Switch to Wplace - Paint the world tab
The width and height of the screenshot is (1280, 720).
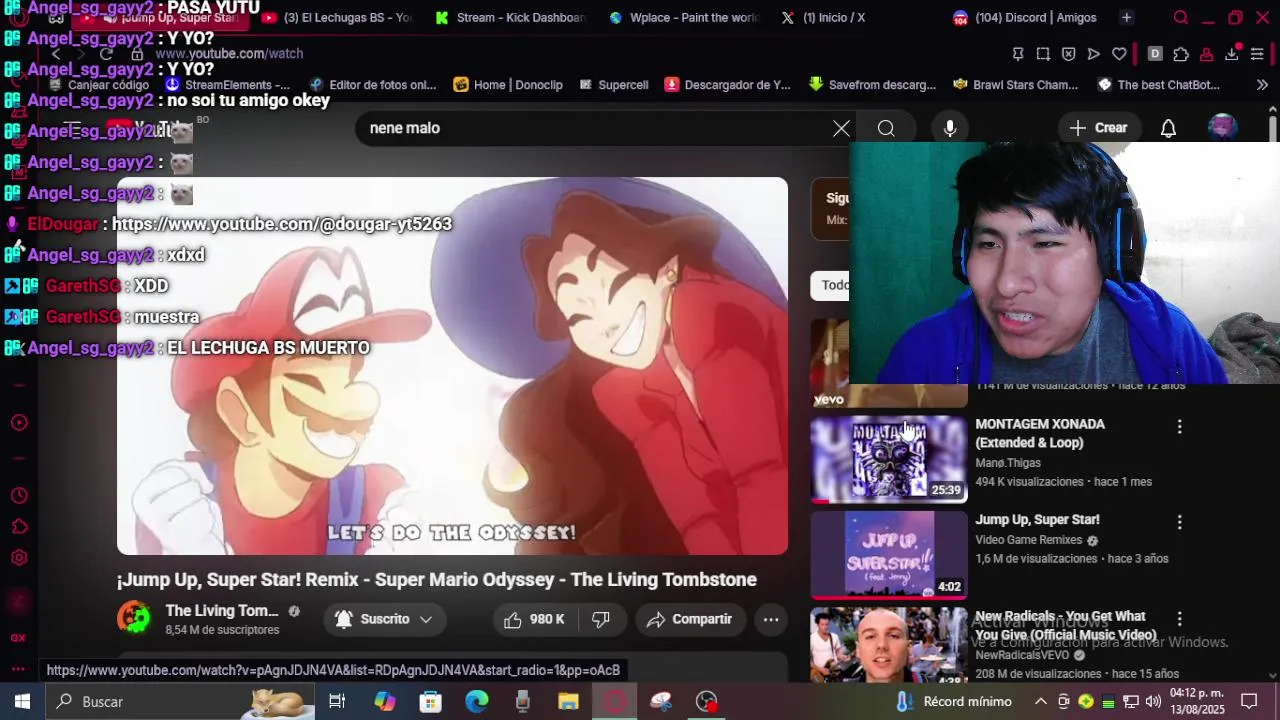pyautogui.click(x=684, y=18)
